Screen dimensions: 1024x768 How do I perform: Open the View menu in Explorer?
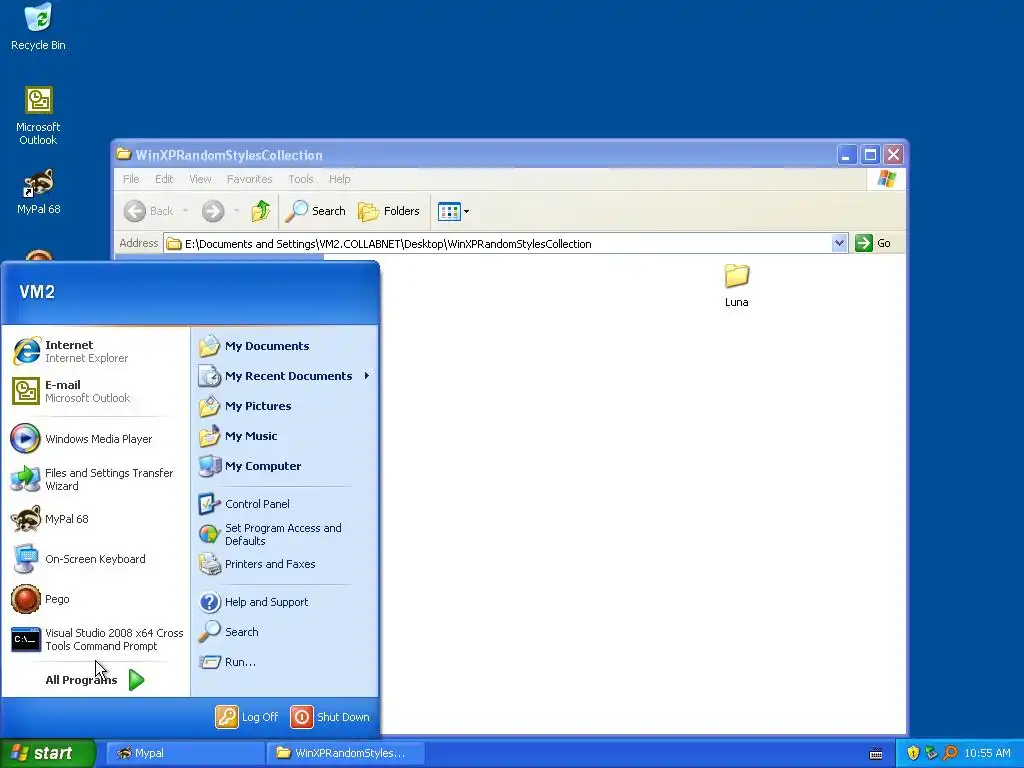tap(200, 179)
